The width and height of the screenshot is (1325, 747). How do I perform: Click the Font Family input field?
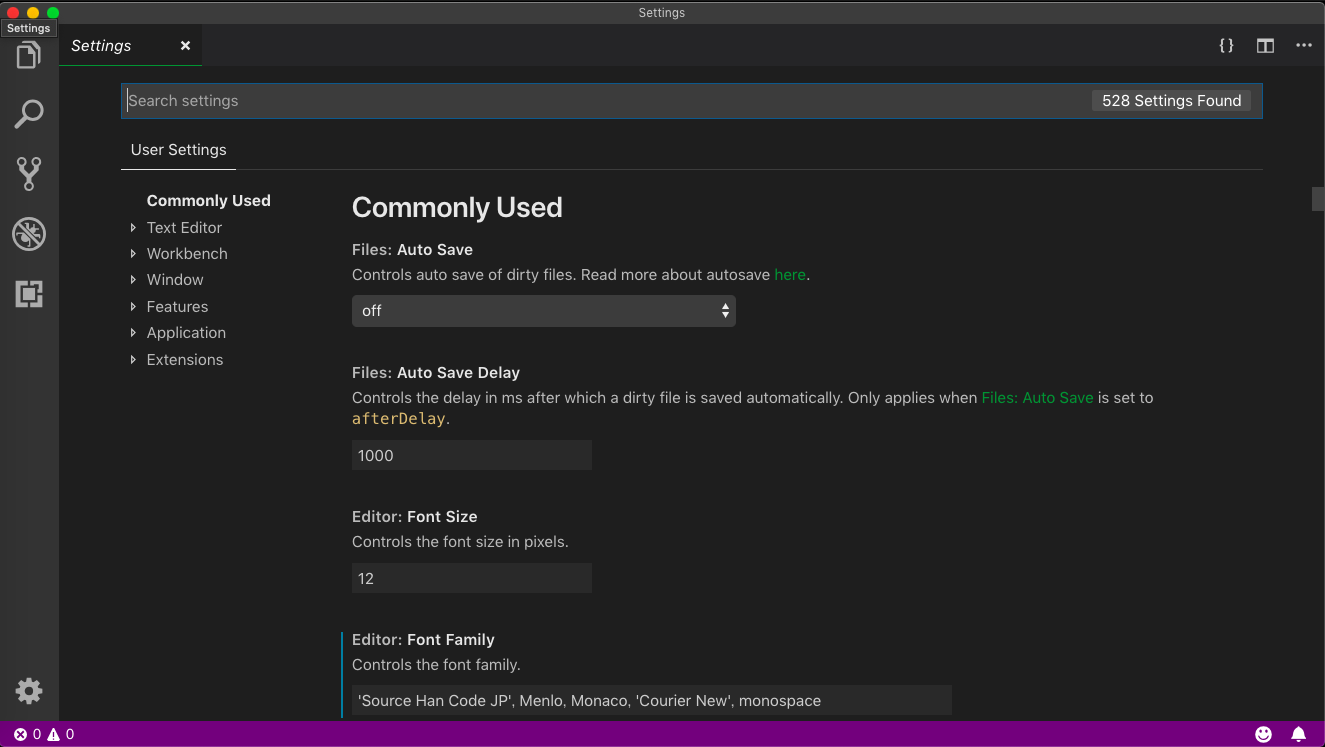click(652, 700)
